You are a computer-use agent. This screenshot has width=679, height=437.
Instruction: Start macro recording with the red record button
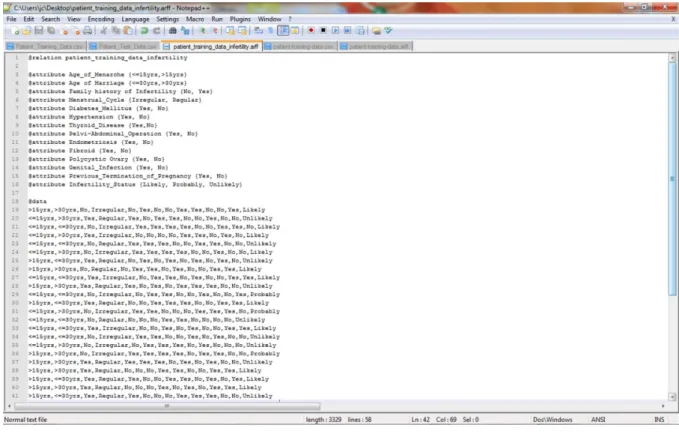pos(311,31)
